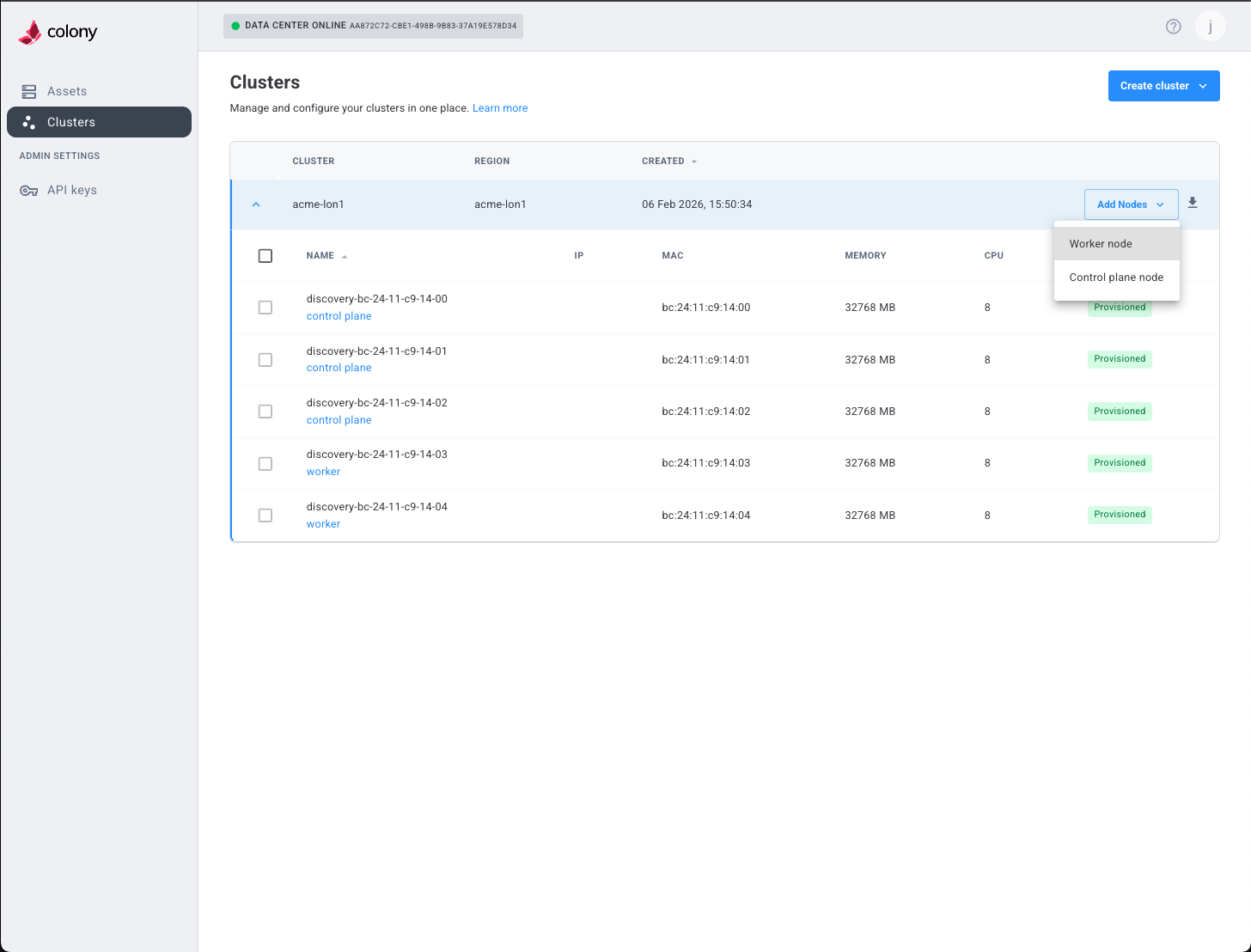Collapse the acme-lon1 cluster row
Image resolution: width=1251 pixels, height=952 pixels.
tap(256, 204)
